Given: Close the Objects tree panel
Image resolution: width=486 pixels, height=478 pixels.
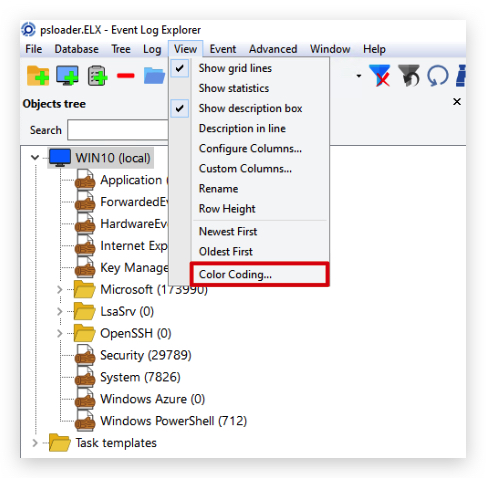Looking at the screenshot, I should [x=457, y=102].
